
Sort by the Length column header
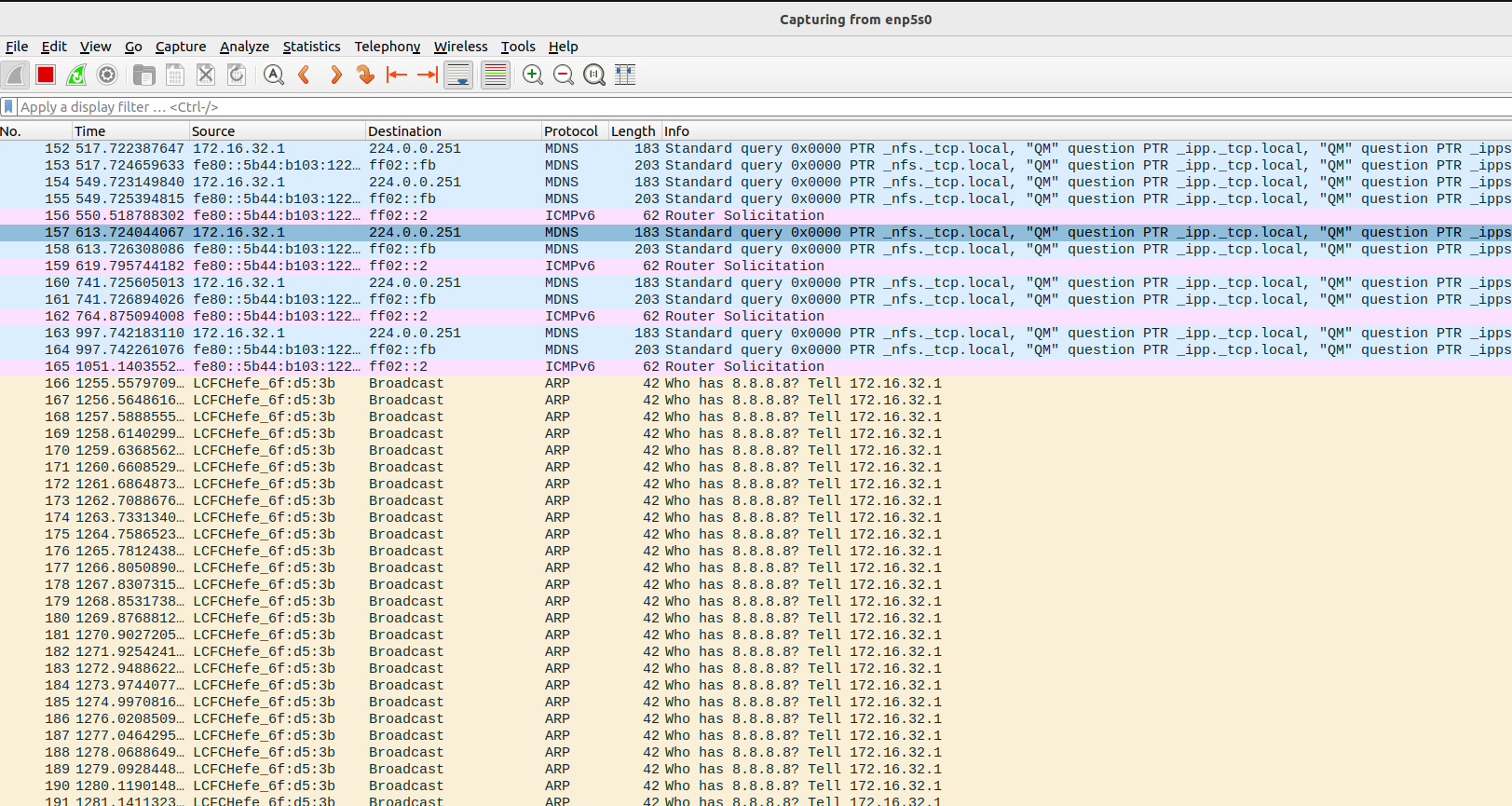tap(634, 131)
